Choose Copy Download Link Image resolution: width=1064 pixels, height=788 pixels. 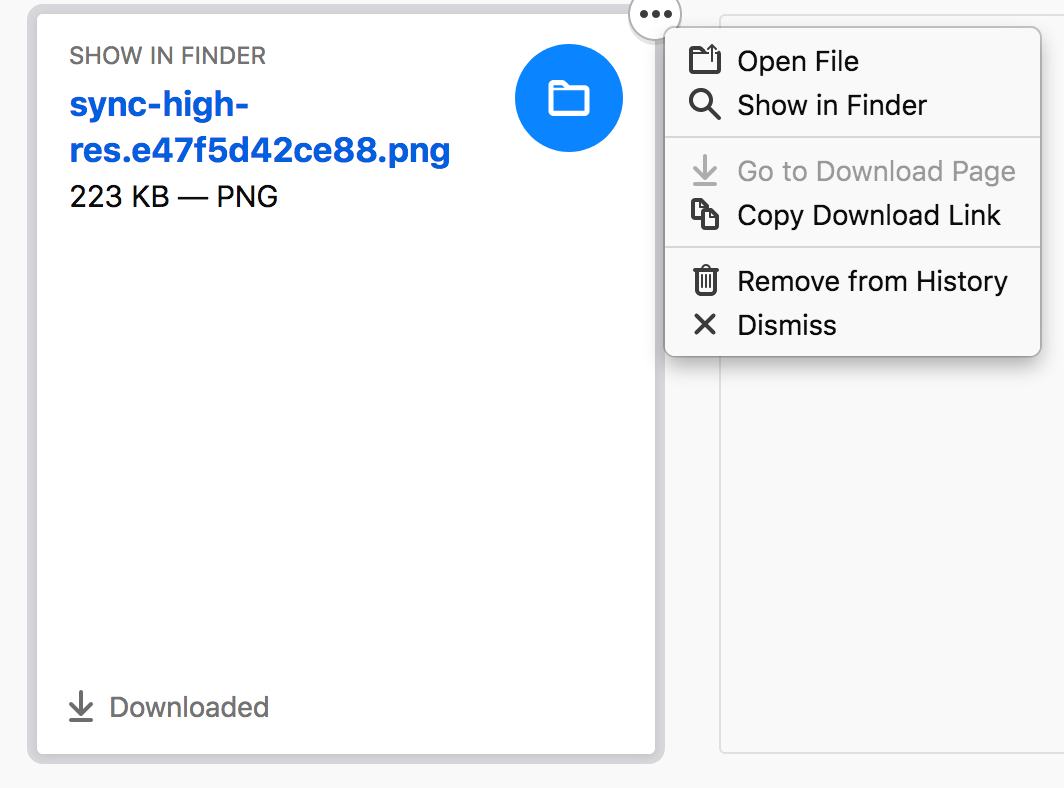852,215
